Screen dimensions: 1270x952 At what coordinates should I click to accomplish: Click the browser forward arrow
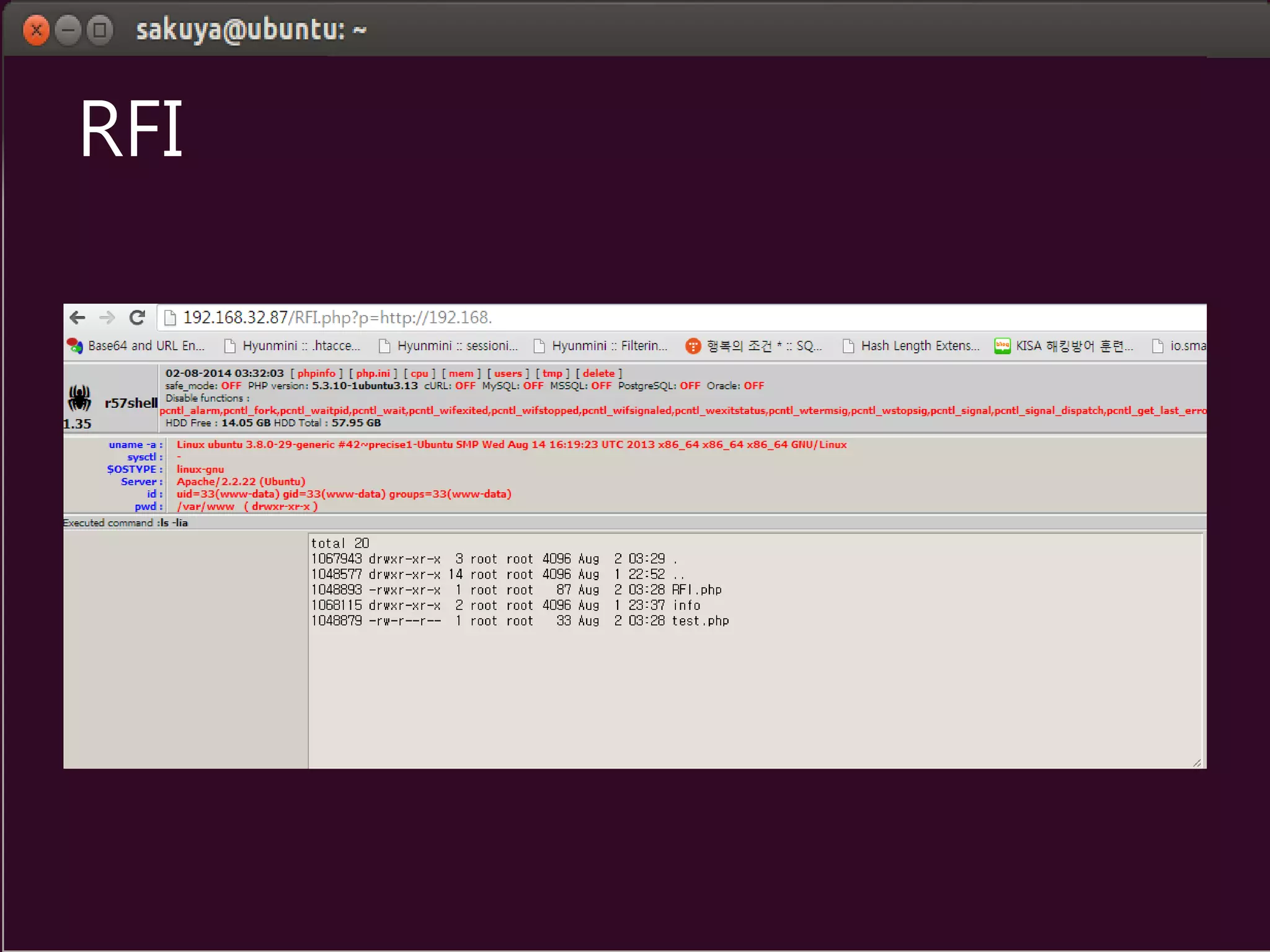[x=107, y=318]
